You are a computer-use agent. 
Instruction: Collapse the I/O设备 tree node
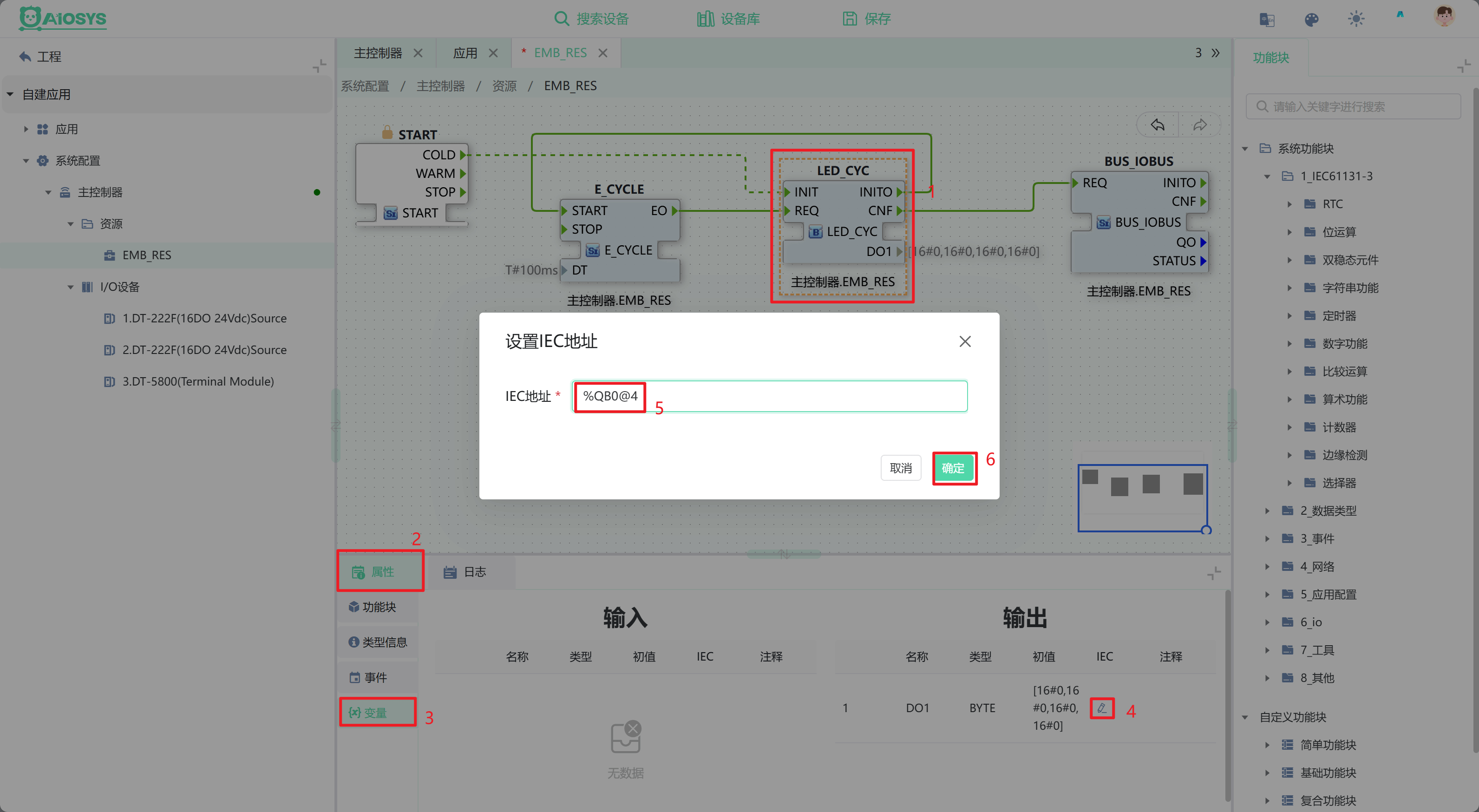[x=71, y=287]
